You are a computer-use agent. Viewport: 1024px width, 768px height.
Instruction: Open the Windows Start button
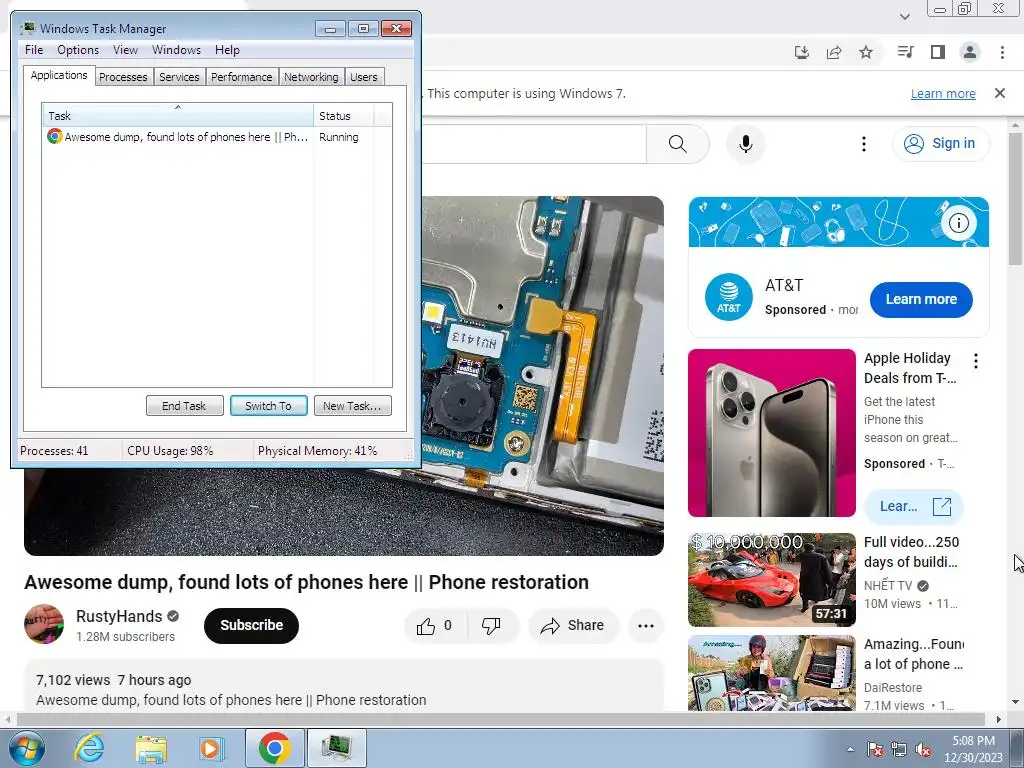point(27,748)
